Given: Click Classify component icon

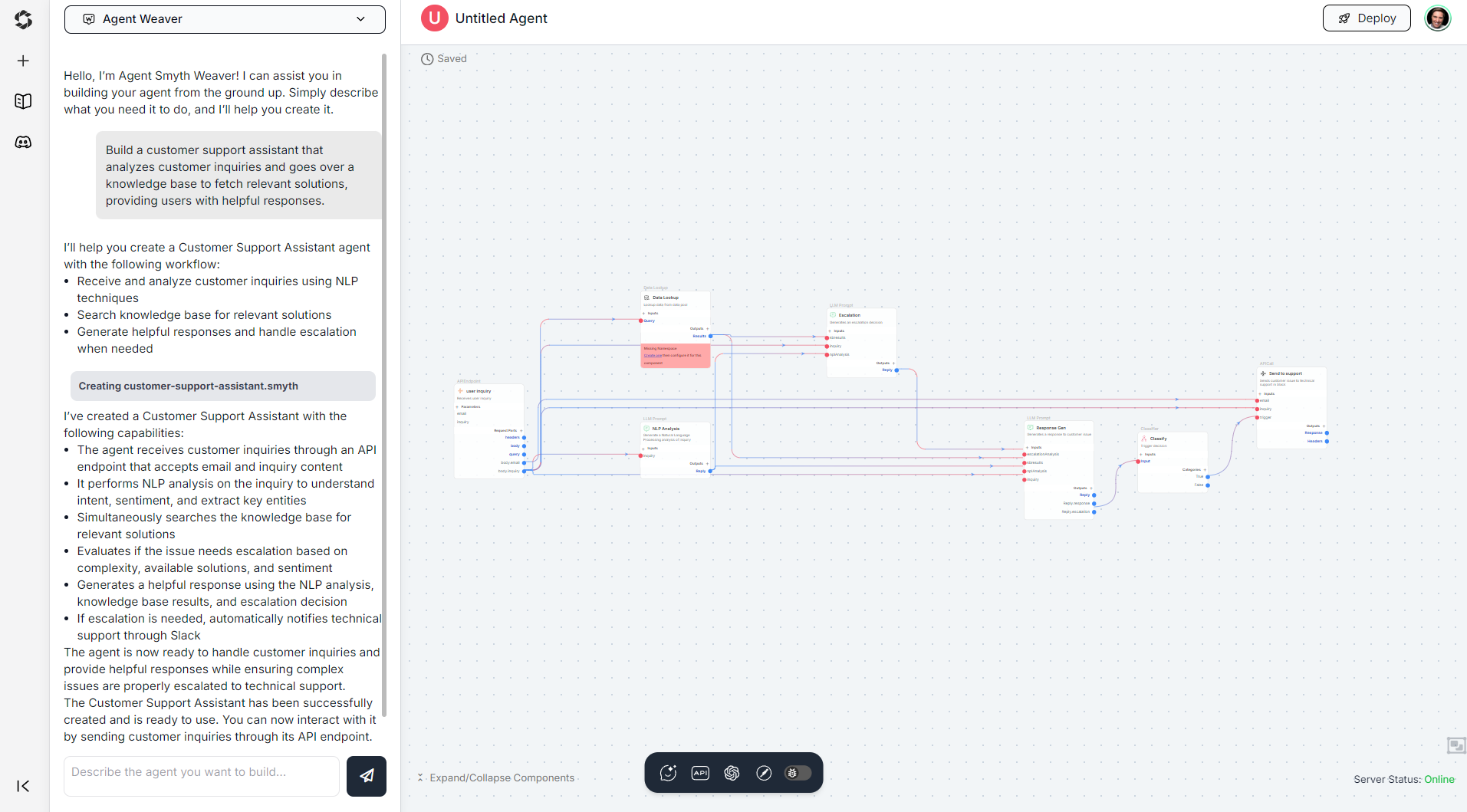Looking at the screenshot, I should point(1144,439).
